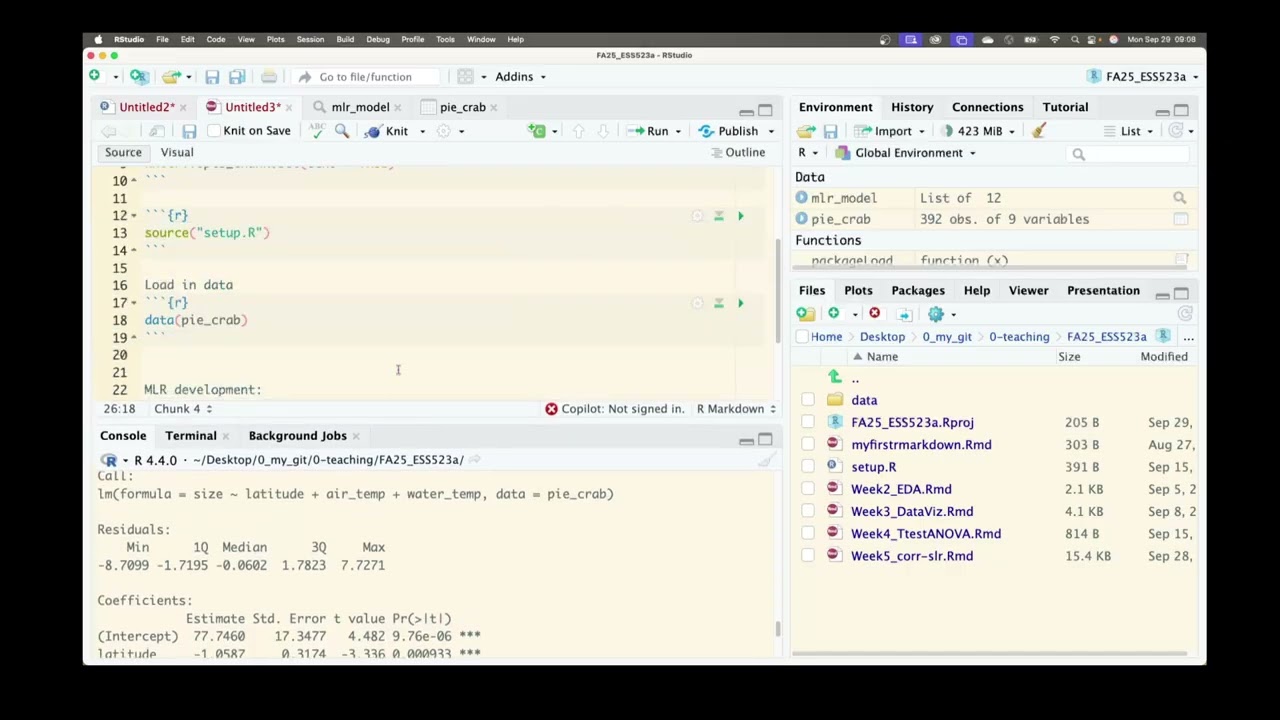Refresh the Environment pane

[1176, 131]
